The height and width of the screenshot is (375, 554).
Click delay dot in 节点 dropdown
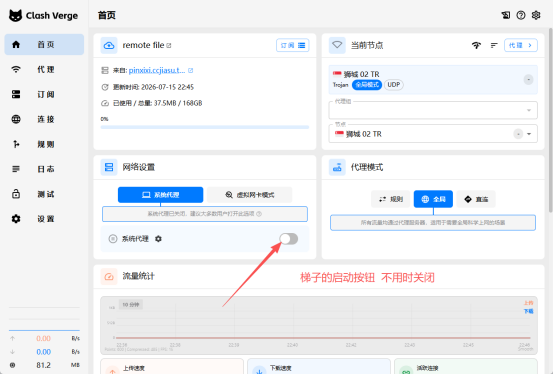pyautogui.click(x=518, y=134)
